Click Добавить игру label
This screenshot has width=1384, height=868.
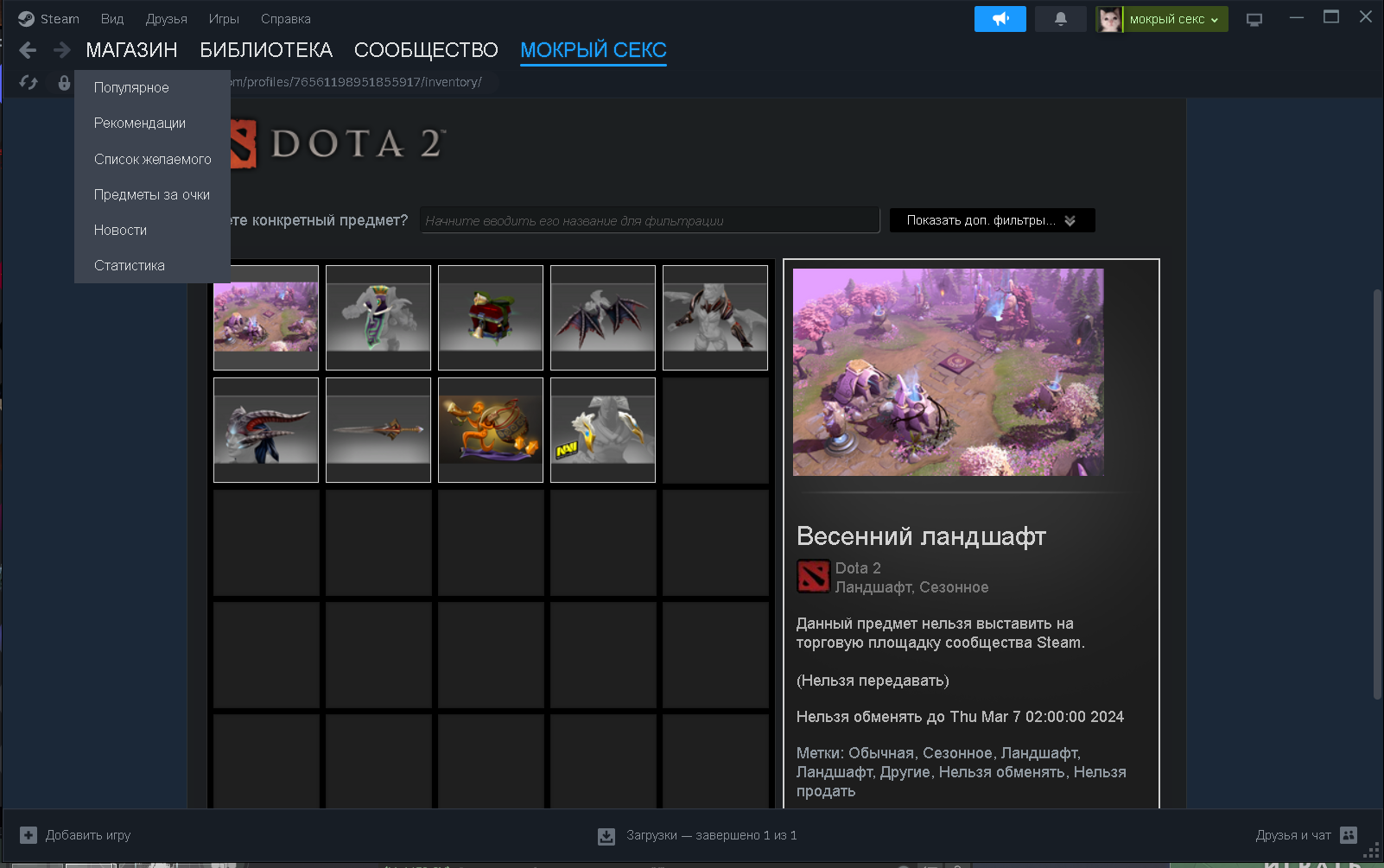coord(88,835)
